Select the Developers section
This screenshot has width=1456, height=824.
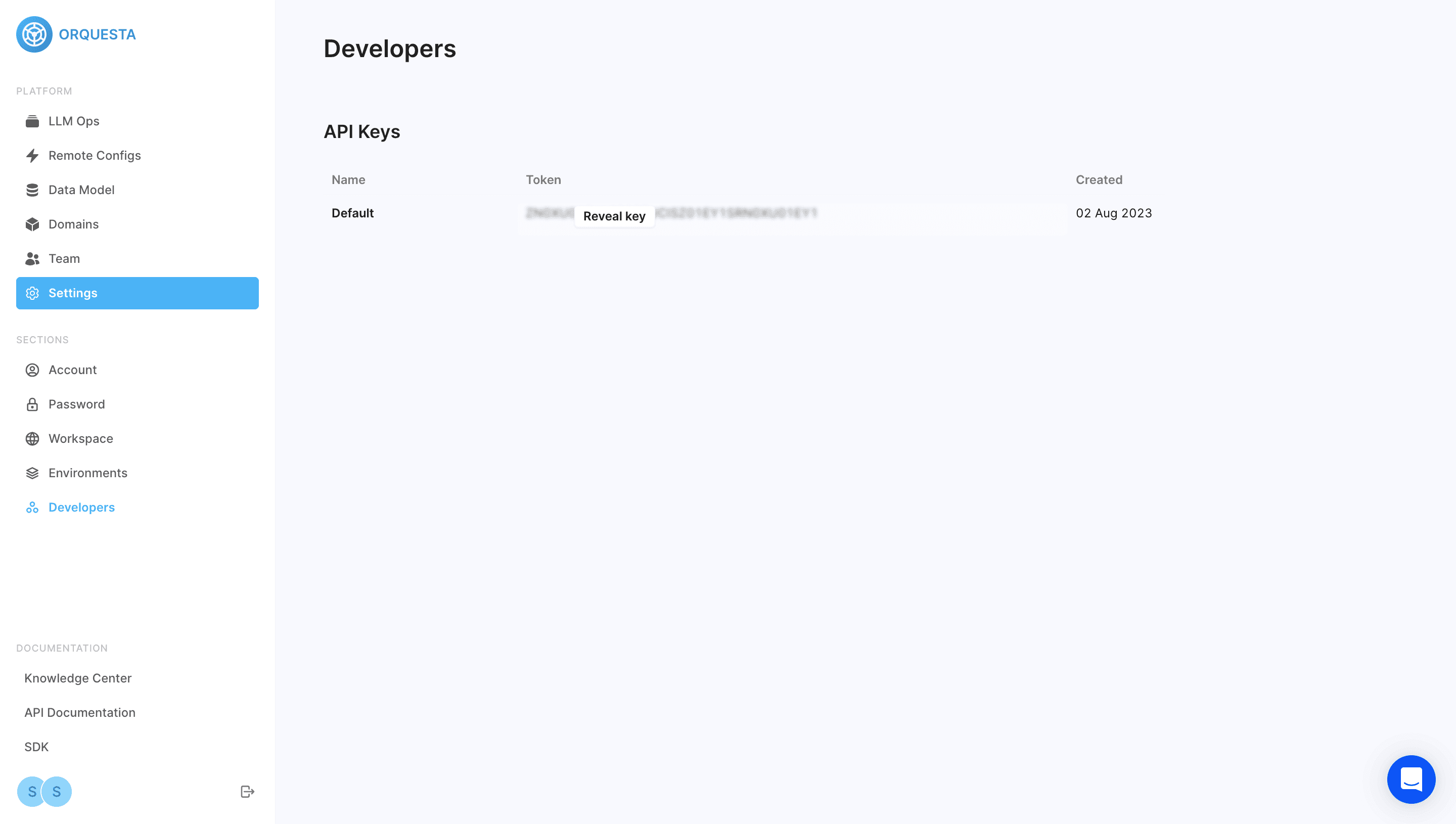coord(81,507)
